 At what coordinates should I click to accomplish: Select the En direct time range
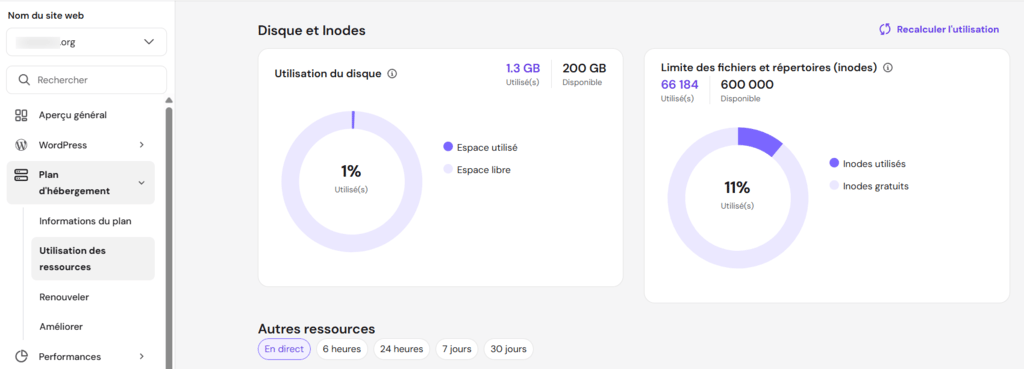point(284,349)
